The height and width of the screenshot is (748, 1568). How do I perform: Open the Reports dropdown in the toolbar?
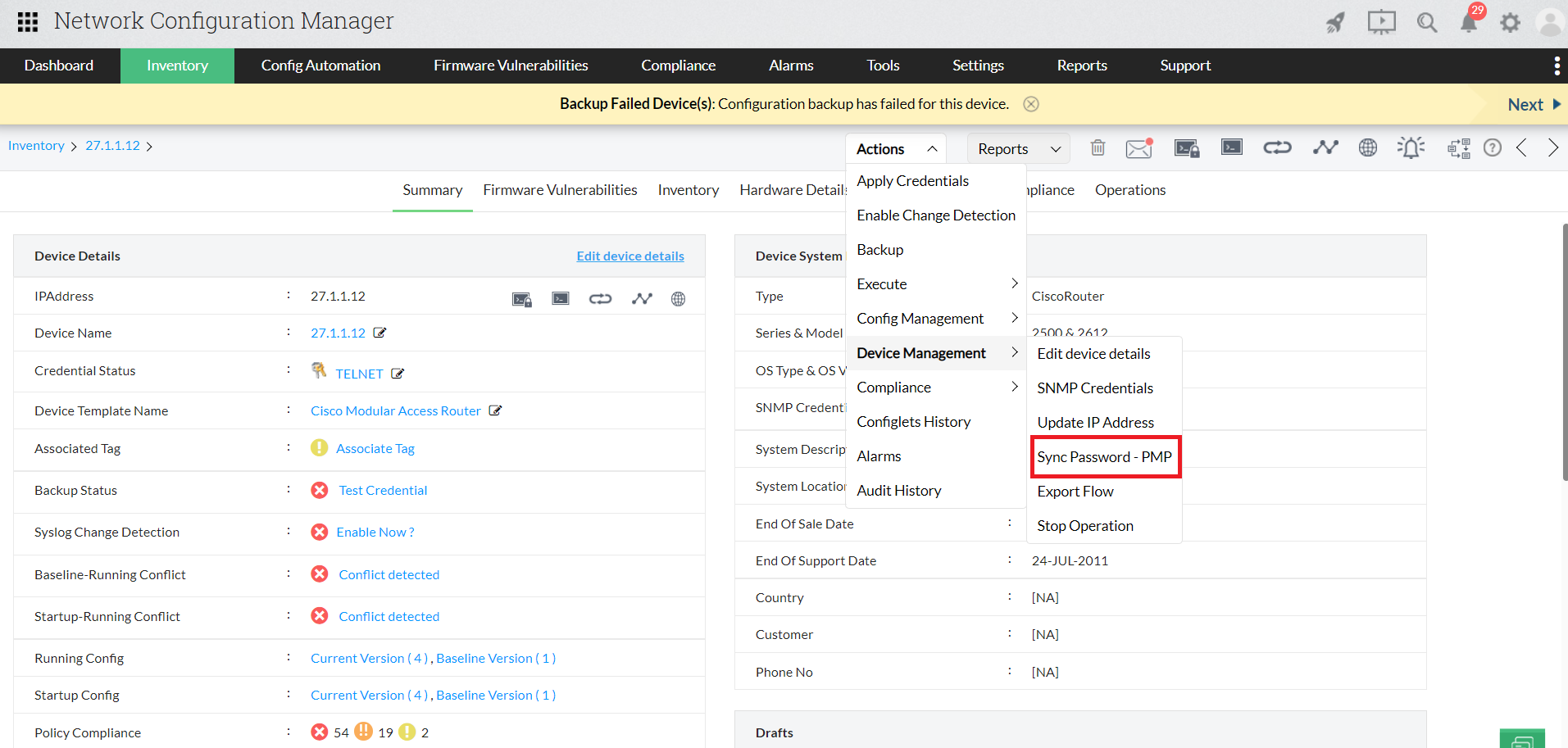pyautogui.click(x=1017, y=148)
